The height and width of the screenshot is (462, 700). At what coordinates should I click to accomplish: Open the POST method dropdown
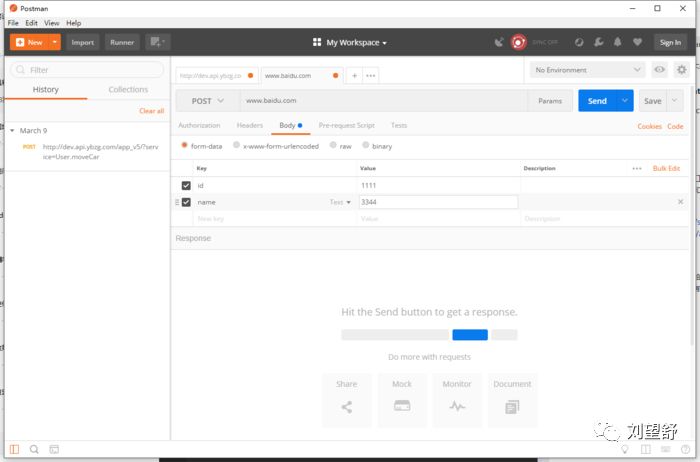click(208, 101)
